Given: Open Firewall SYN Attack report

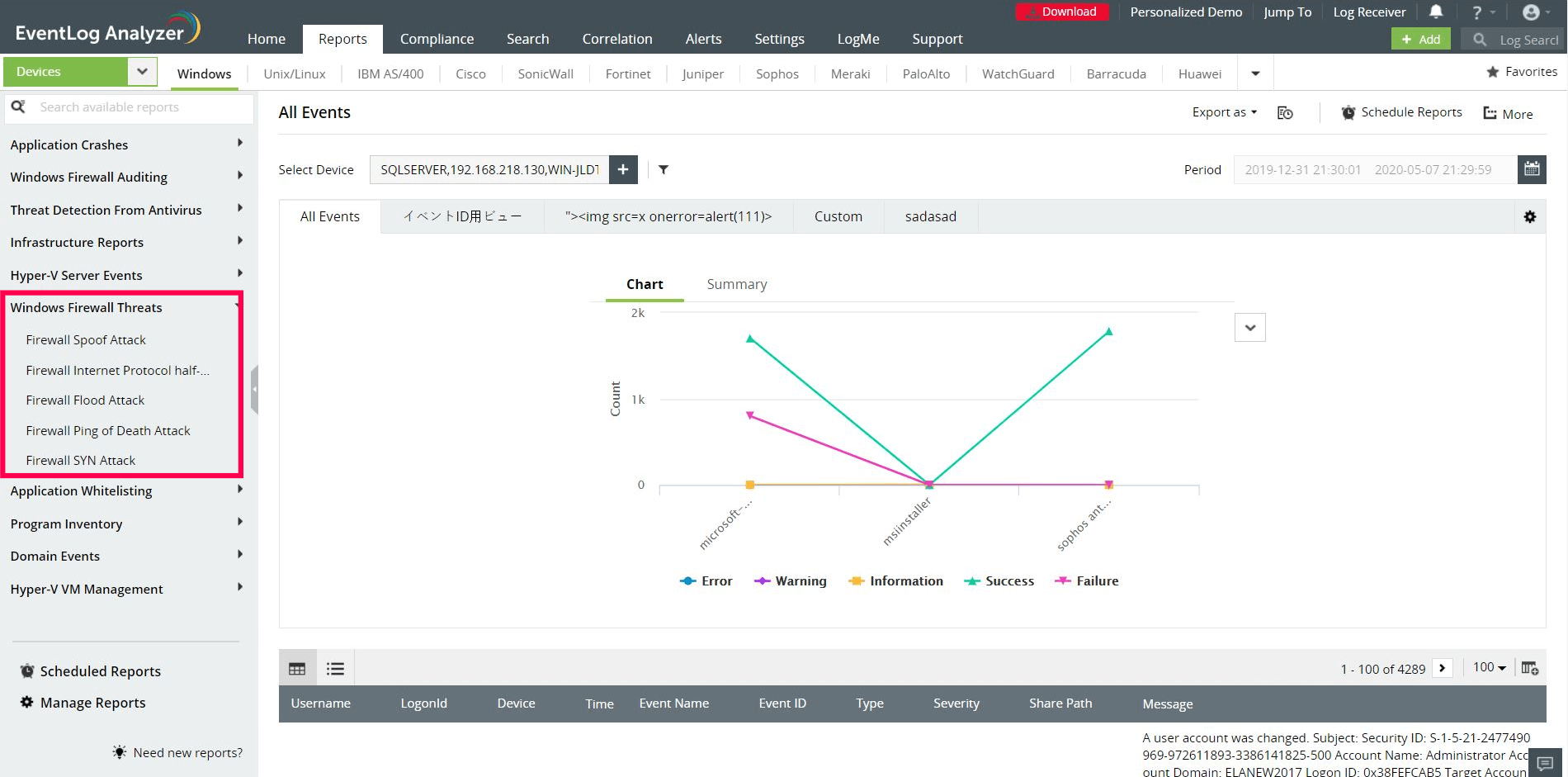Looking at the screenshot, I should [x=81, y=461].
